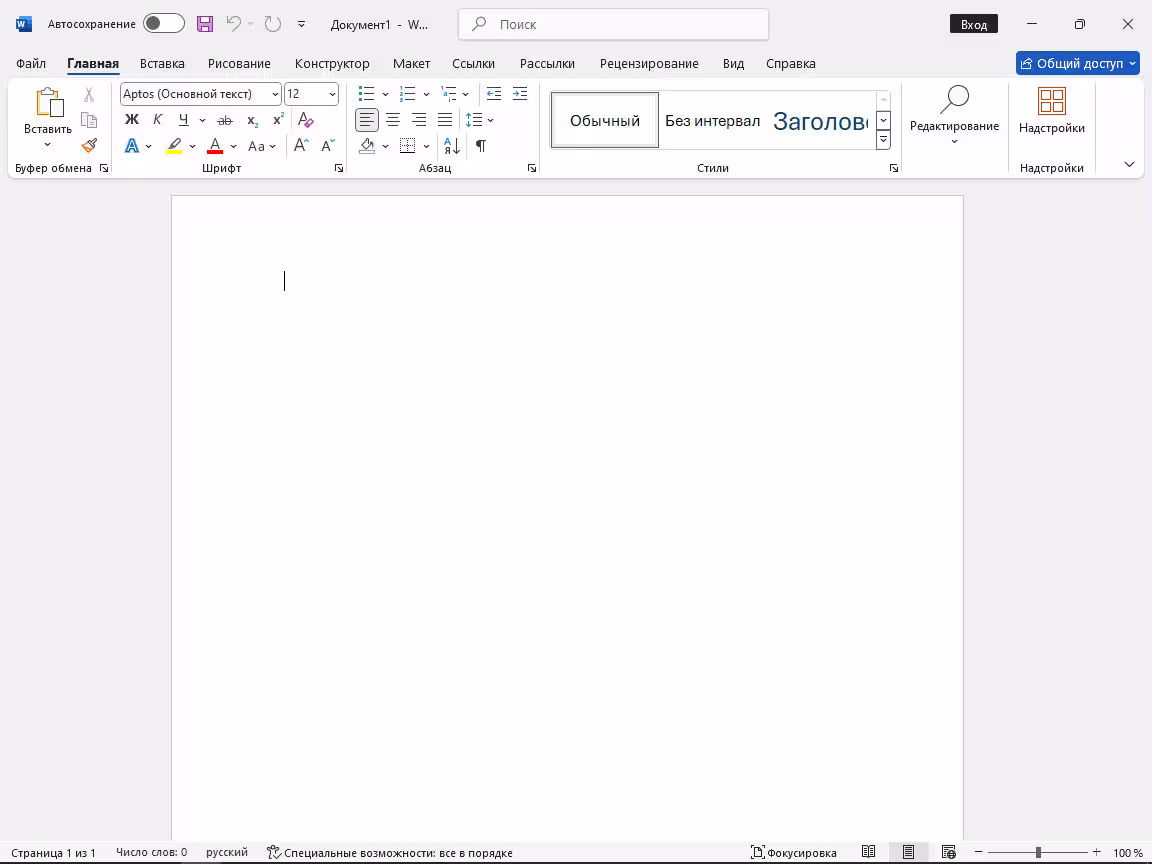The image size is (1152, 864).
Task: Toggle the Автосохранение switch
Action: 163,24
